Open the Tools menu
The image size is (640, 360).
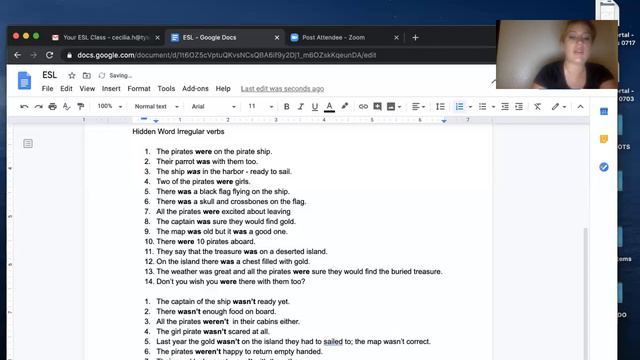pyautogui.click(x=166, y=89)
